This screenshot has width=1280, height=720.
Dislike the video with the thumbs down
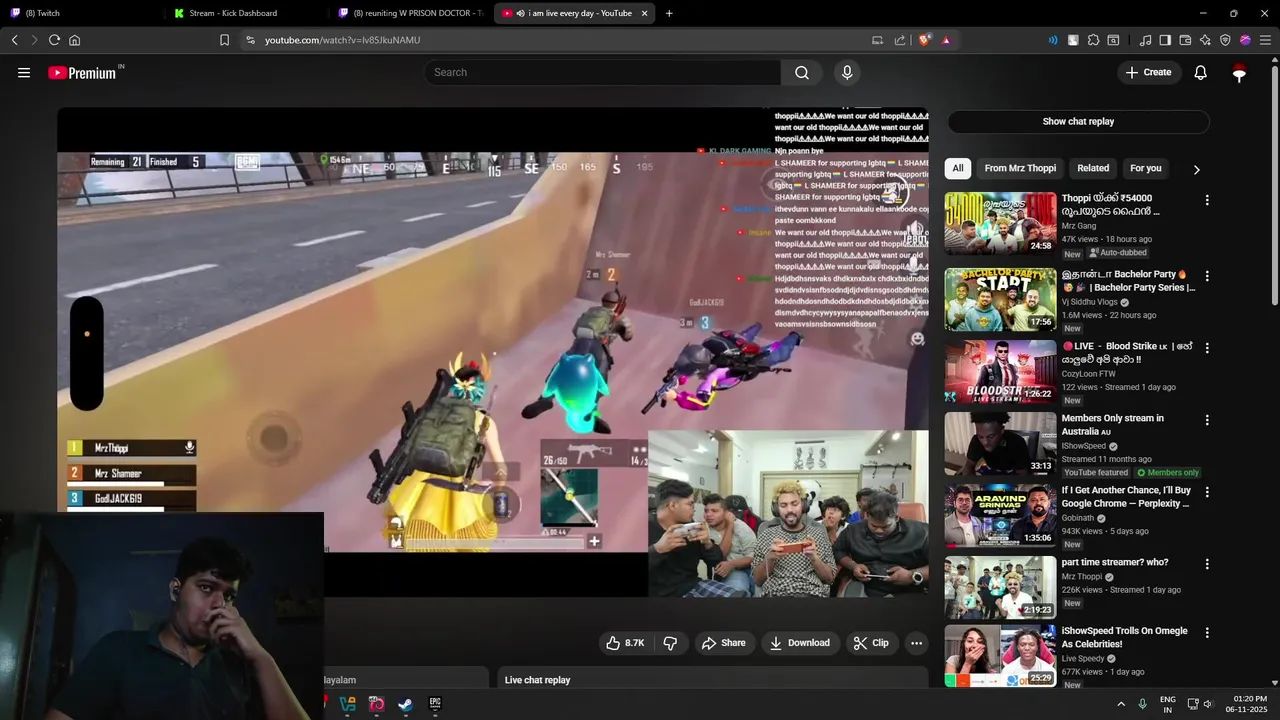[670, 643]
